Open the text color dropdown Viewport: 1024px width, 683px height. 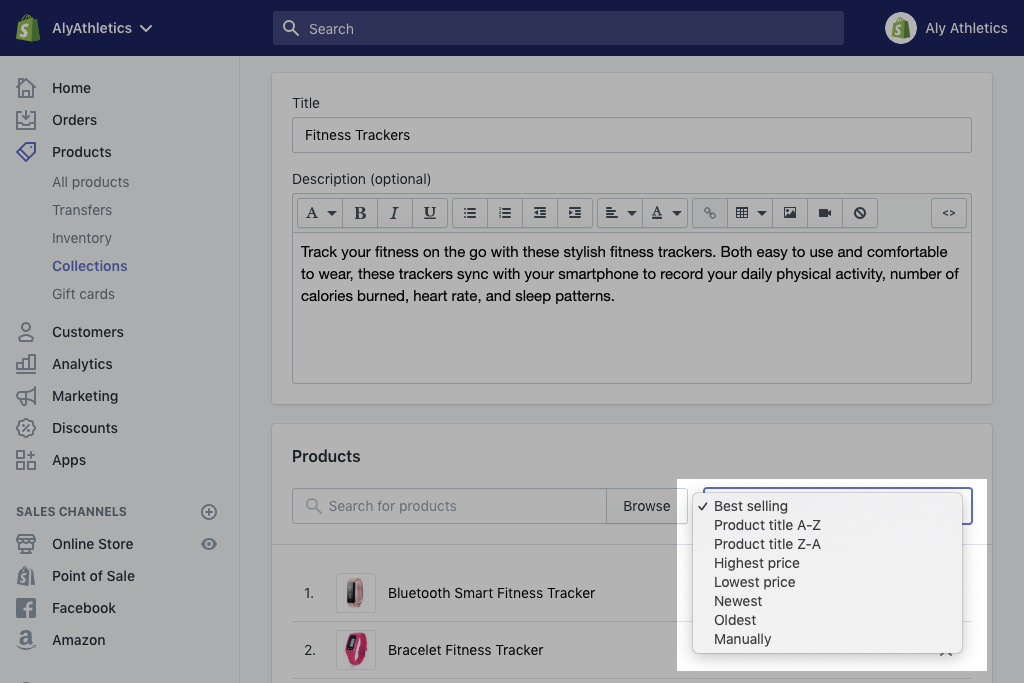tap(666, 213)
